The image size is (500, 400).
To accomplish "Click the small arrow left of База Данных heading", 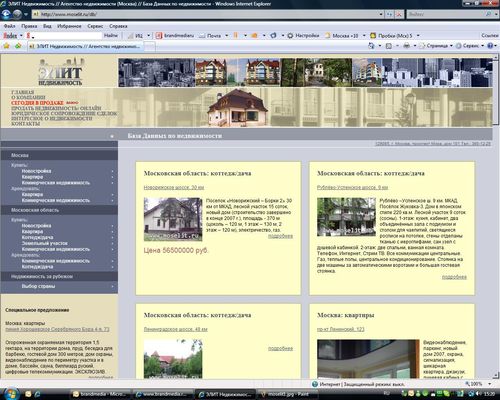I will click(x=112, y=136).
